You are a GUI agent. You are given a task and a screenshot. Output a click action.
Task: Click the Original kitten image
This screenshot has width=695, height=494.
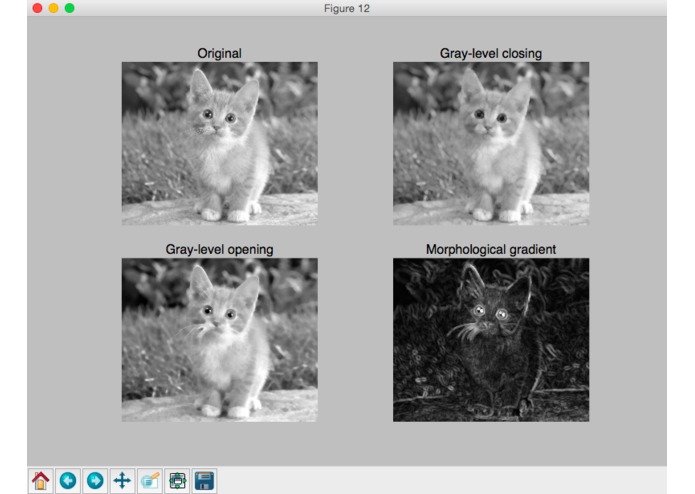(220, 144)
